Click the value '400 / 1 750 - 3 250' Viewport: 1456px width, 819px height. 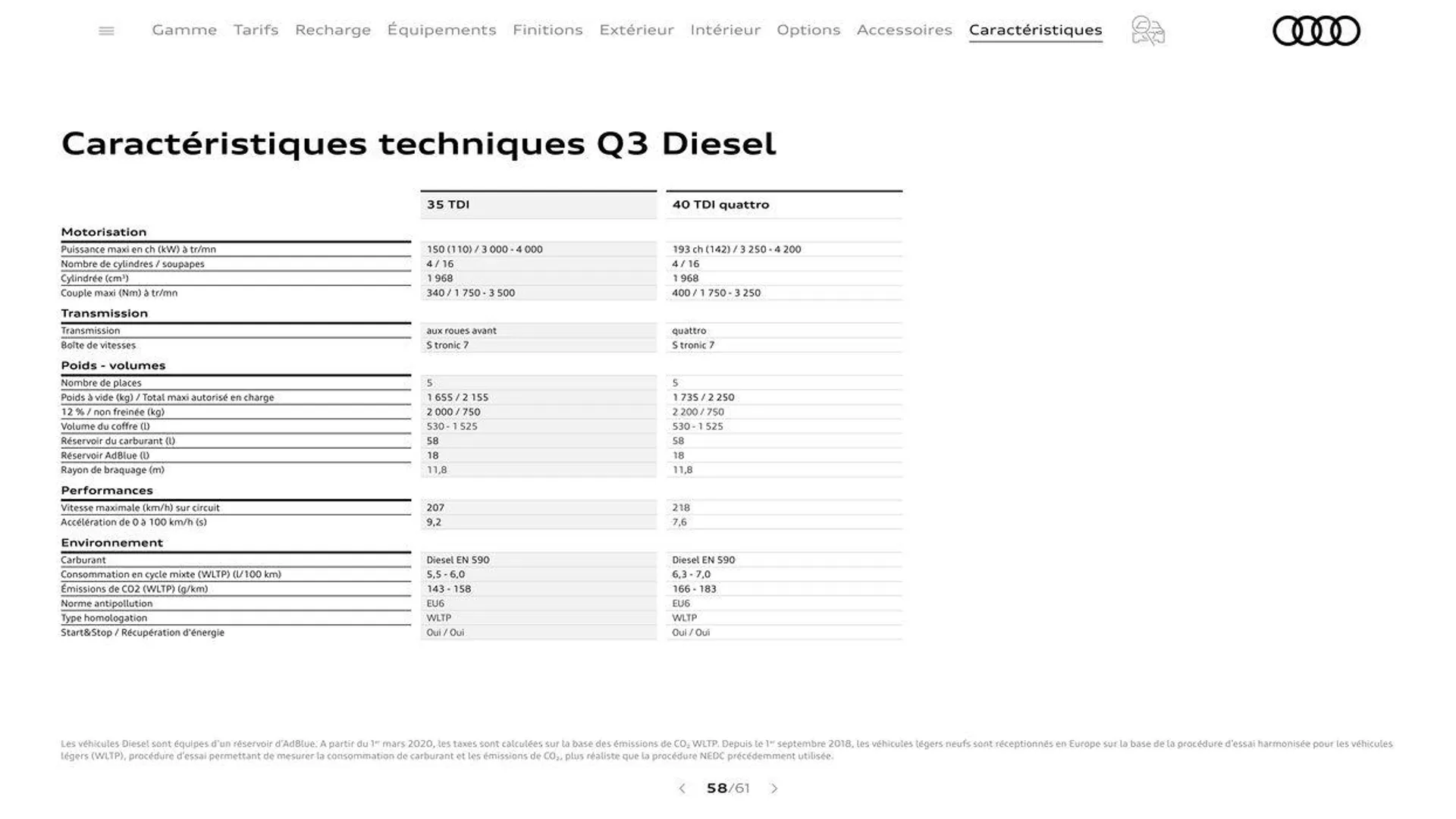pyautogui.click(x=716, y=293)
